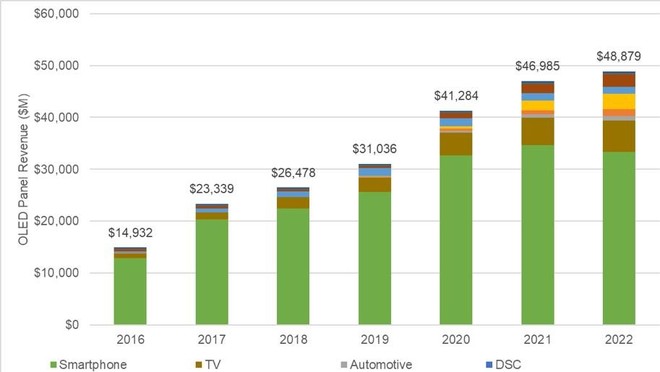Click the $31,036 label above 2019
This screenshot has height=372, width=660.
(x=375, y=149)
